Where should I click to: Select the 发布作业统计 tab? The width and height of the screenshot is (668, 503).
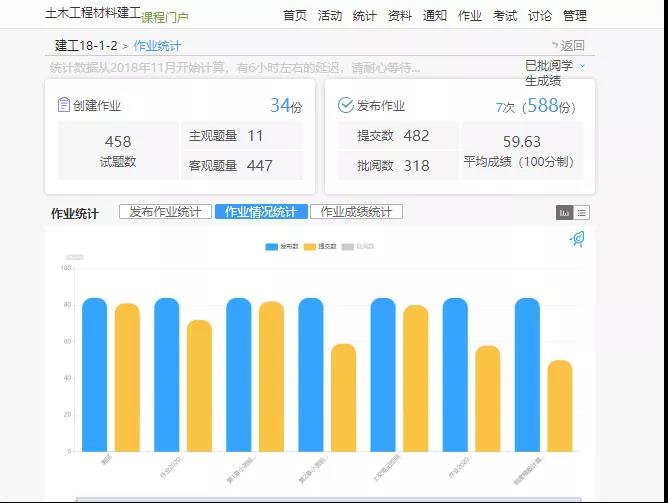point(165,212)
